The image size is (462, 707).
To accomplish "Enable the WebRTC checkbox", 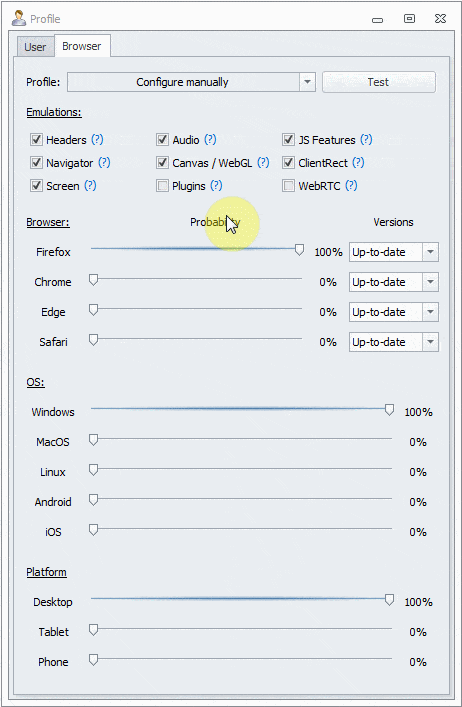I will click(x=288, y=186).
